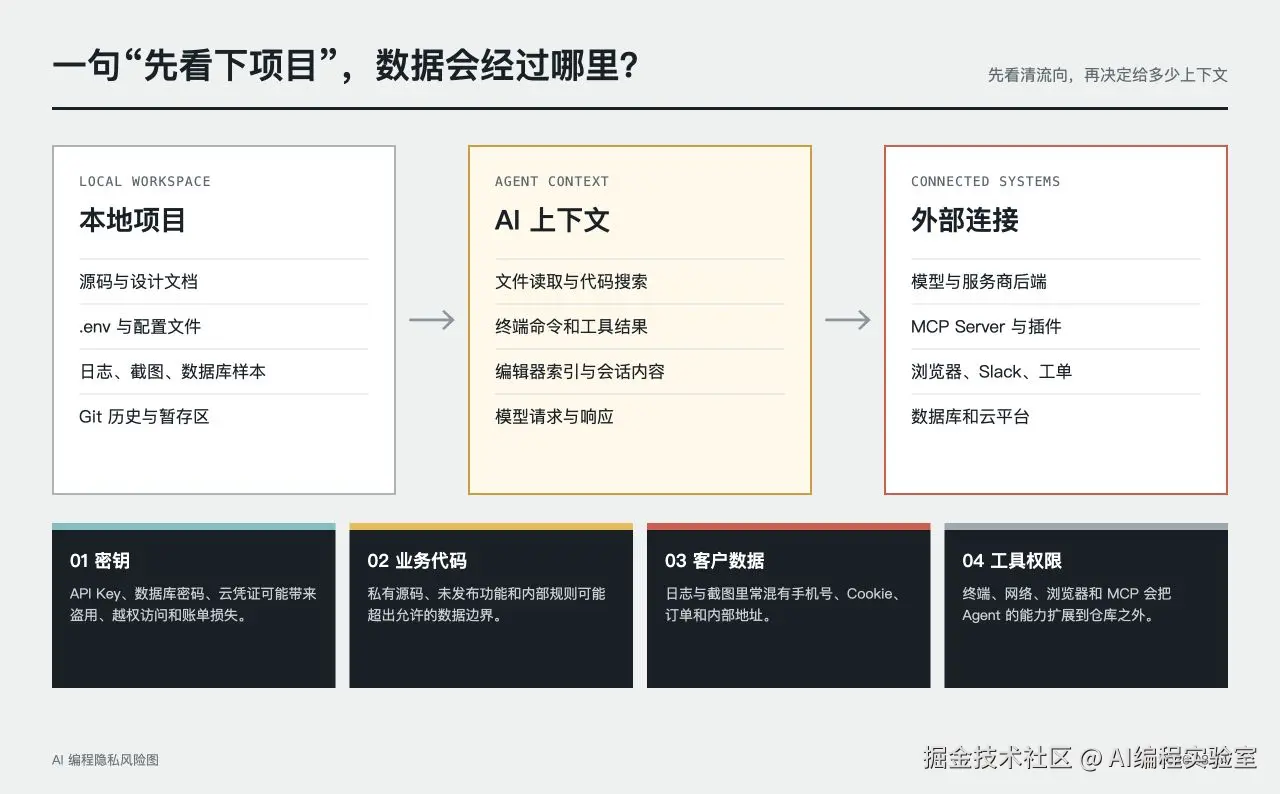
Task: Select the “AI 上下文” heading
Action: [x=552, y=220]
